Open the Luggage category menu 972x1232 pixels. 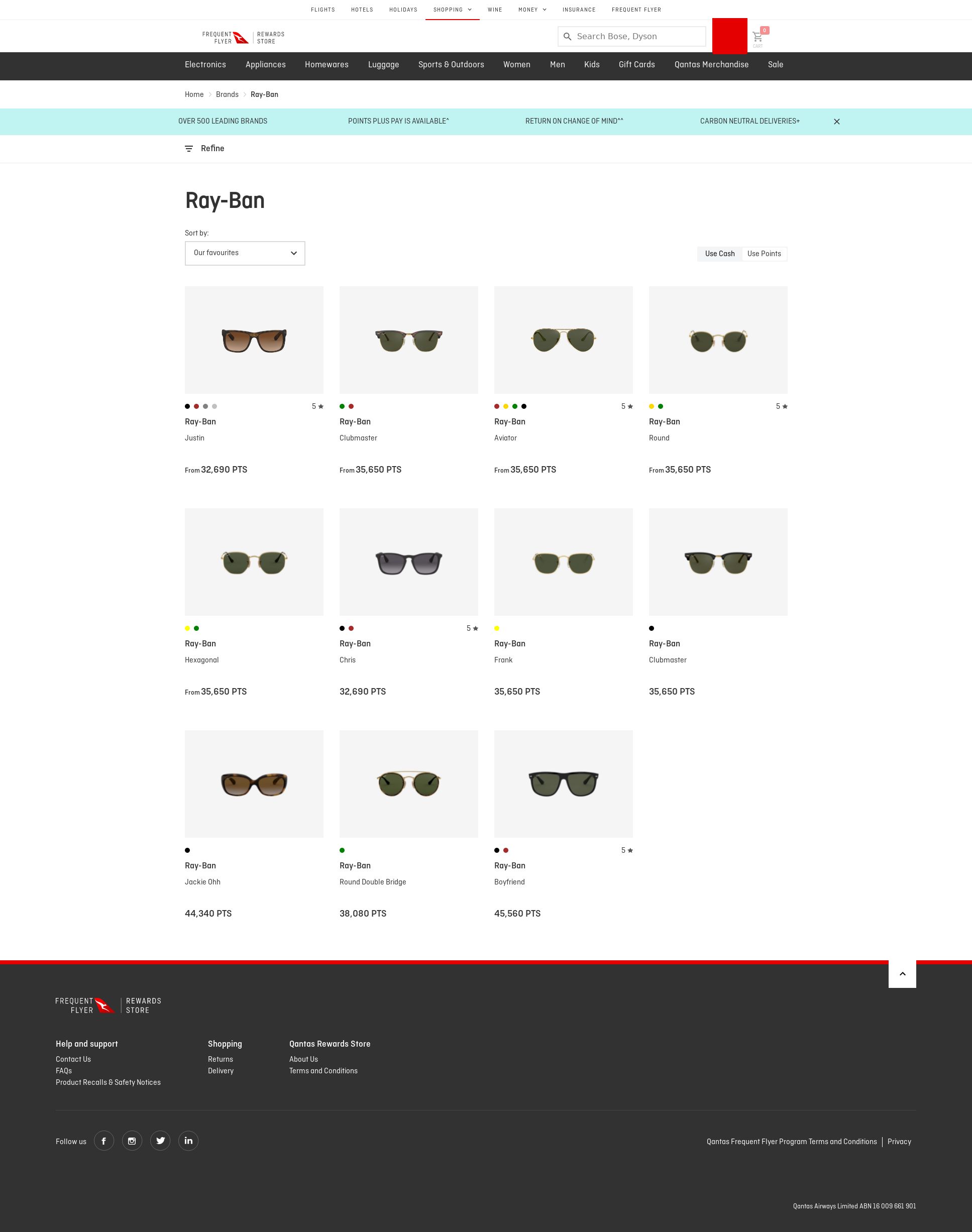coord(384,65)
